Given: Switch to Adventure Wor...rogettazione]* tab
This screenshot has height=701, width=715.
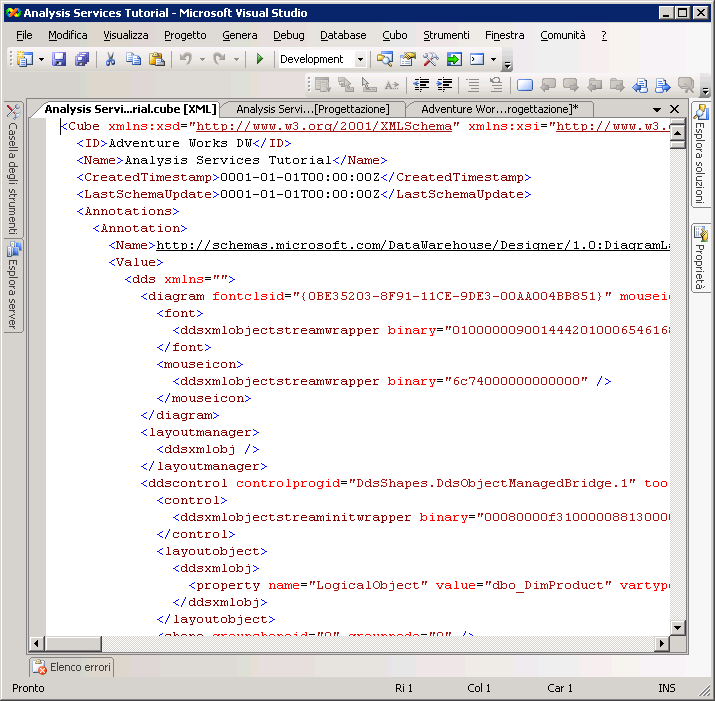Looking at the screenshot, I should (x=499, y=109).
